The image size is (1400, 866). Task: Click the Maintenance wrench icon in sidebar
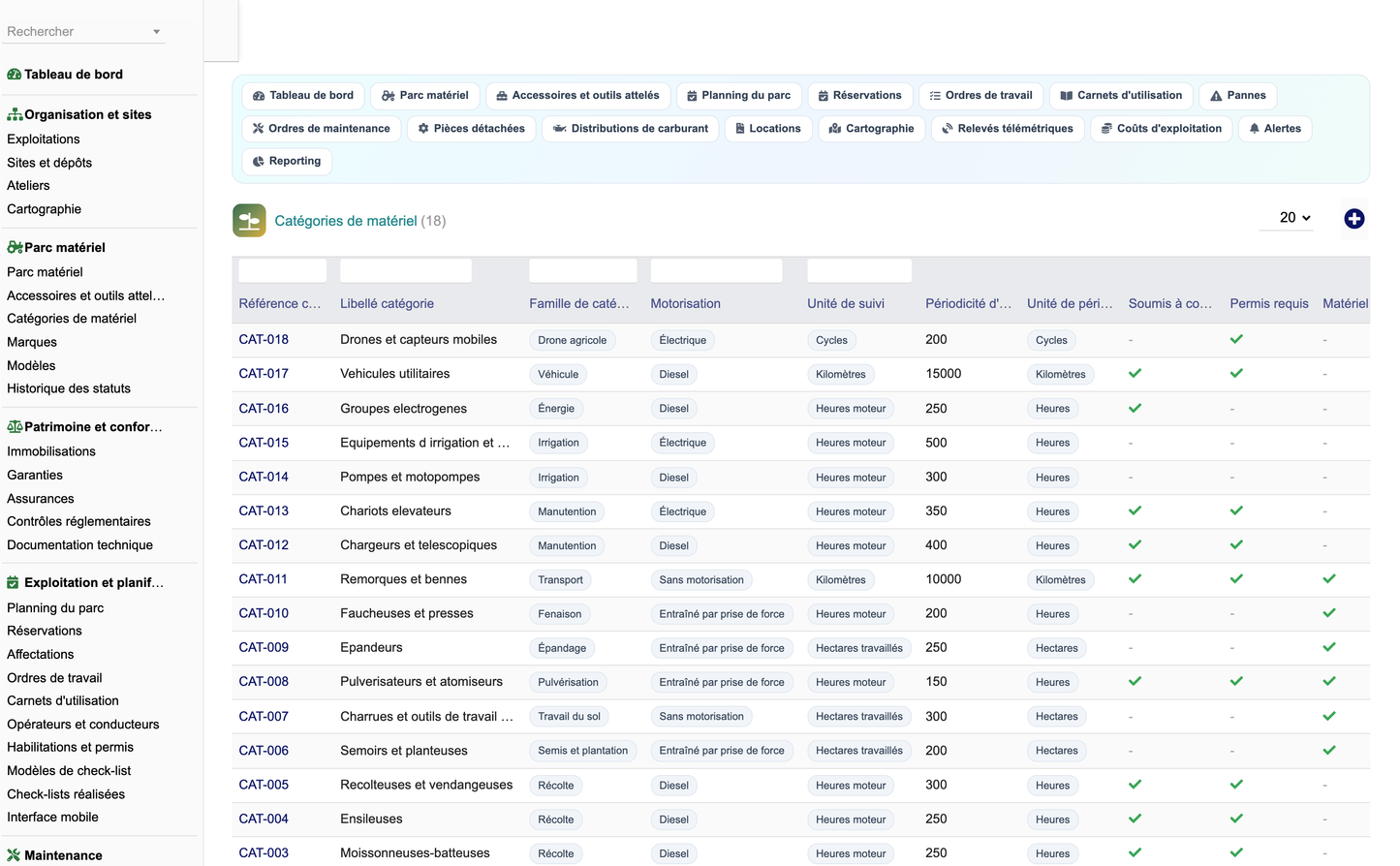(x=14, y=855)
